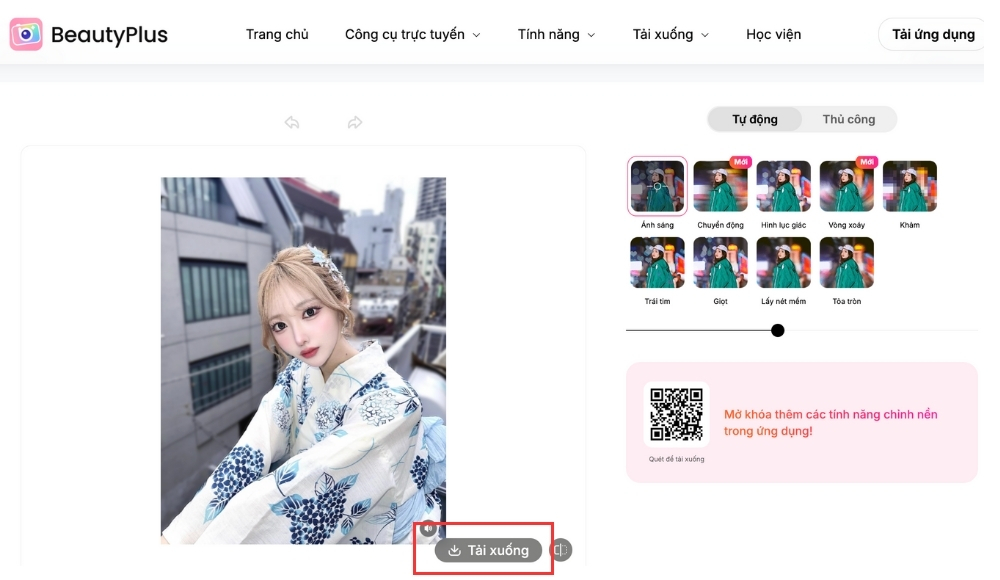Choose the Hình lục giác effect
The image size is (1000, 580).
pos(783,187)
